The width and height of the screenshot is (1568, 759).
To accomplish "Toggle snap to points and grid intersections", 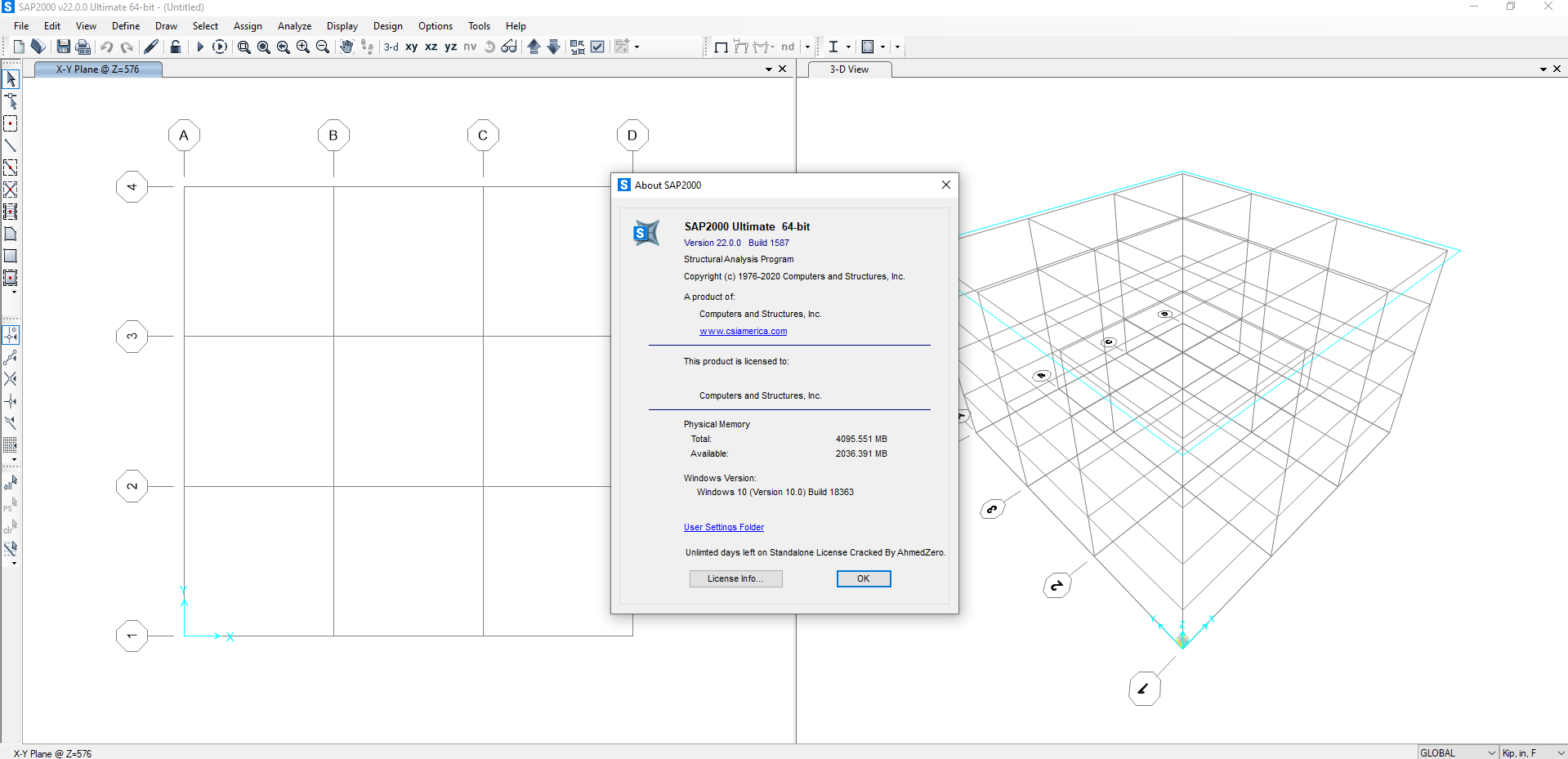I will coord(11,335).
